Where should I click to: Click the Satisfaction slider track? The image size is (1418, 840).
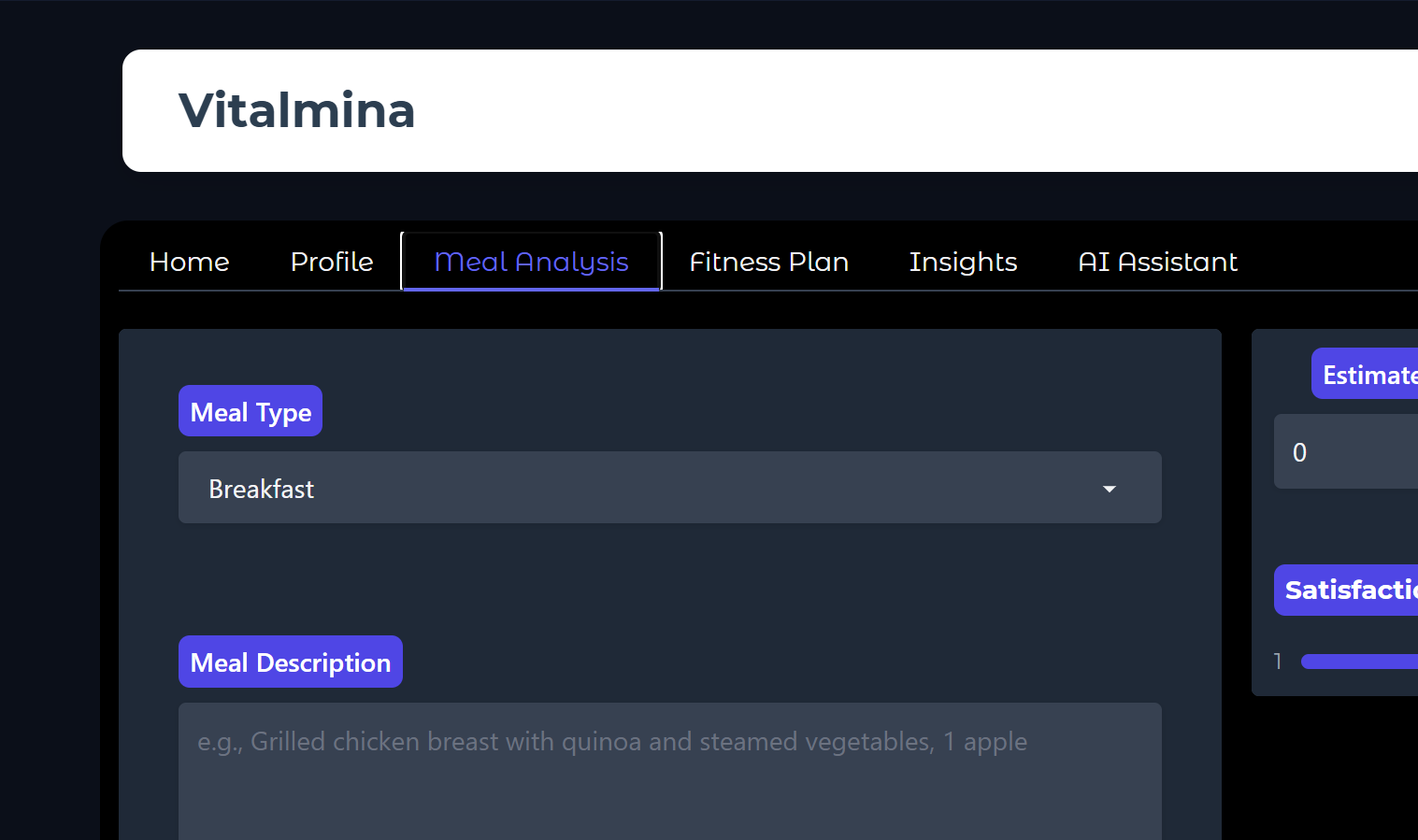pos(1359,662)
